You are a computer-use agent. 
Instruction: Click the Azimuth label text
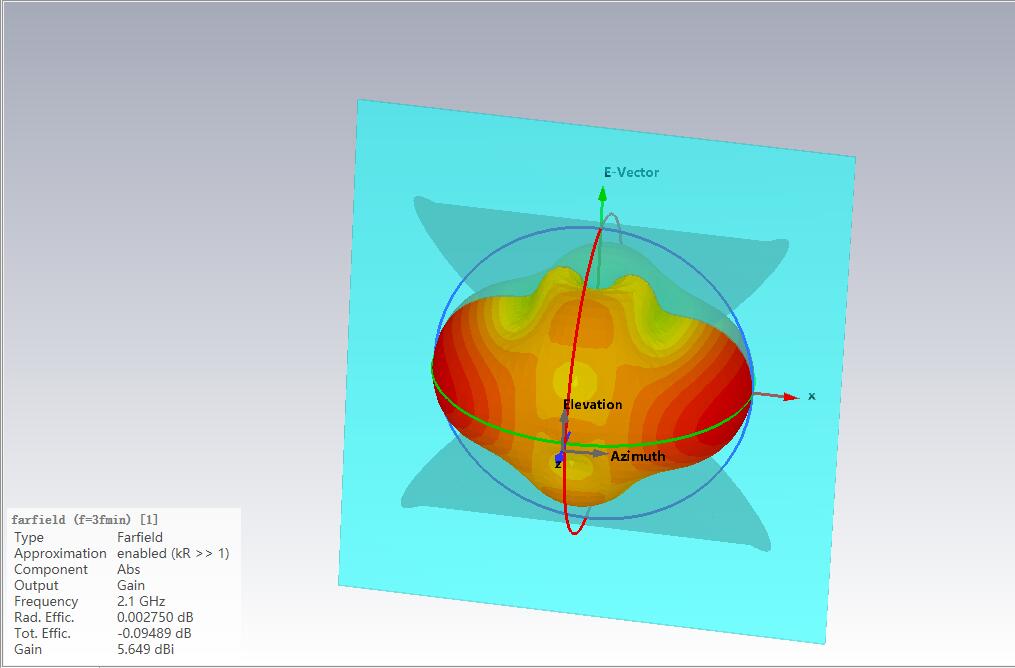637,456
